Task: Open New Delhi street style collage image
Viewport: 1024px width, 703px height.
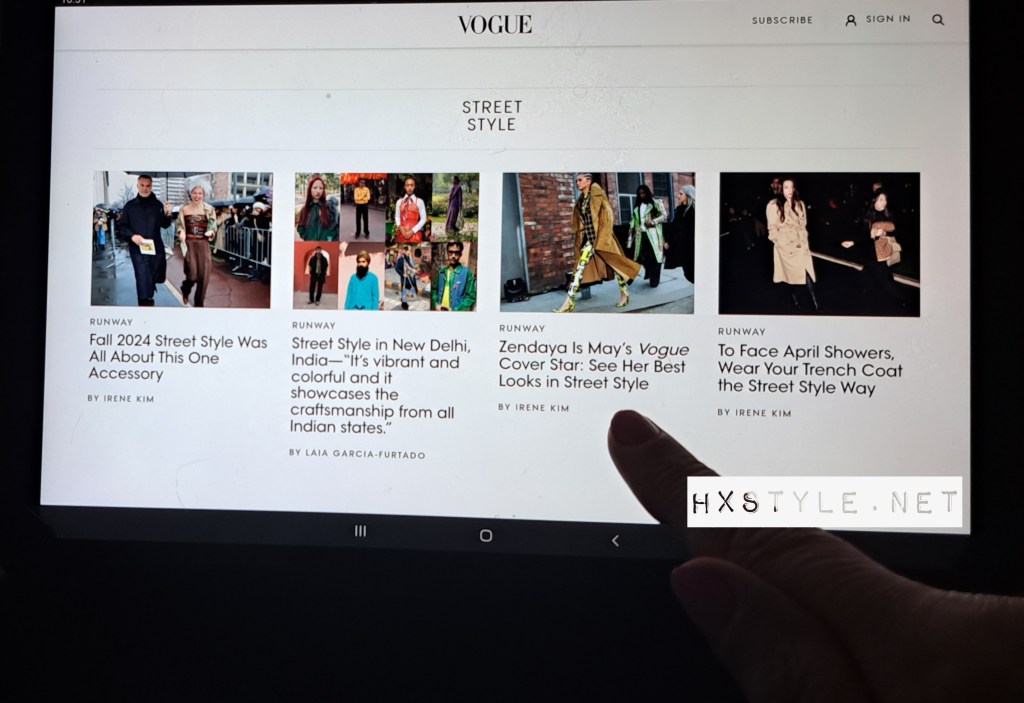Action: point(385,241)
